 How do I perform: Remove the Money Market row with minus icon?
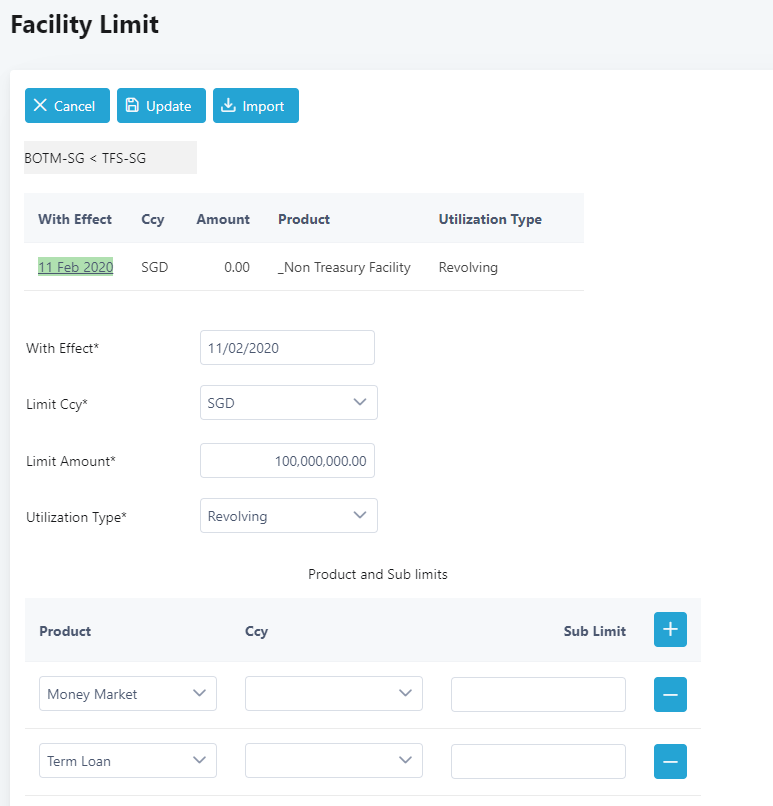click(670, 694)
